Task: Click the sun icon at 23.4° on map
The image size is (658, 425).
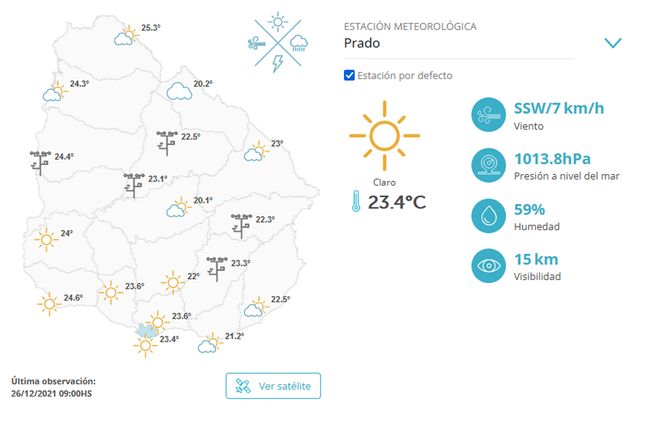Action: click(x=146, y=346)
